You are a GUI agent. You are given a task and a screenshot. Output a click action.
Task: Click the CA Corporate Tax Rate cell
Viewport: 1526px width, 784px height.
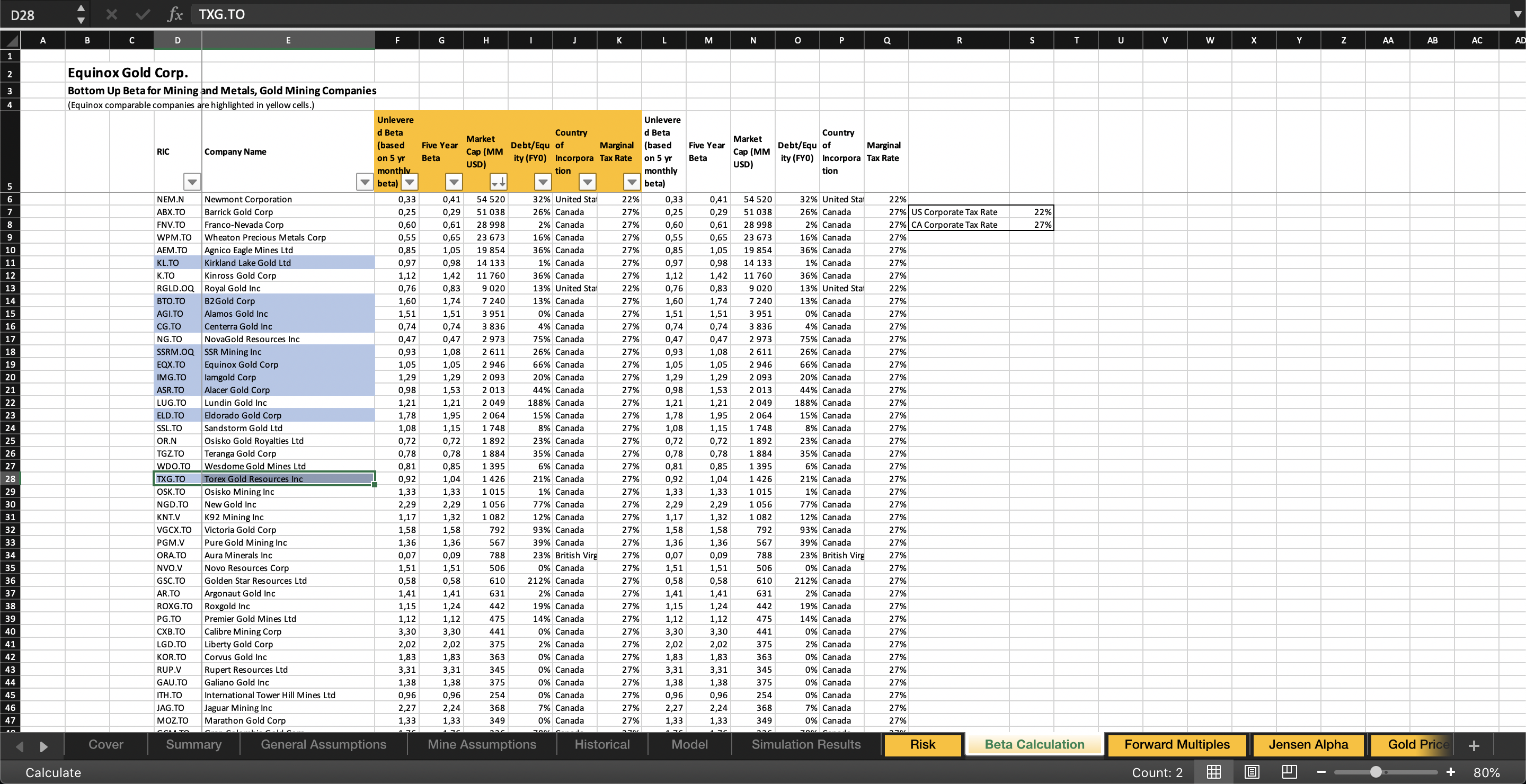tap(959, 225)
